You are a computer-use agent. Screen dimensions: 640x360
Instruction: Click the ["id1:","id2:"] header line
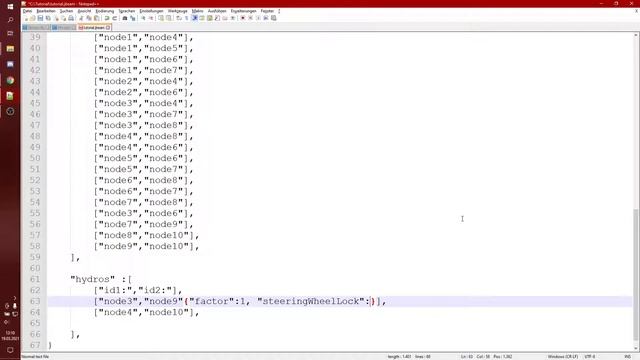(138, 290)
